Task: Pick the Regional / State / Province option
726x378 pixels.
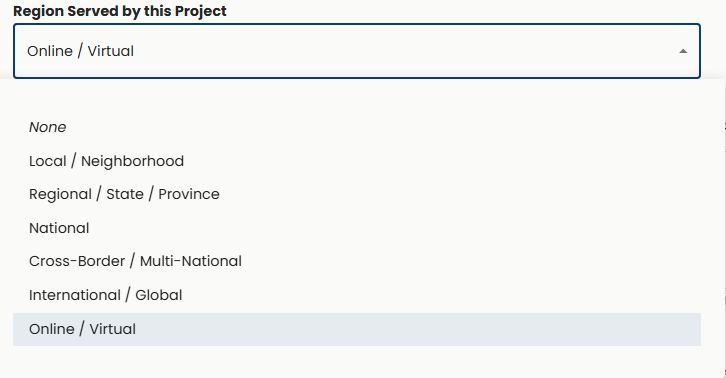Action: [x=357, y=194]
